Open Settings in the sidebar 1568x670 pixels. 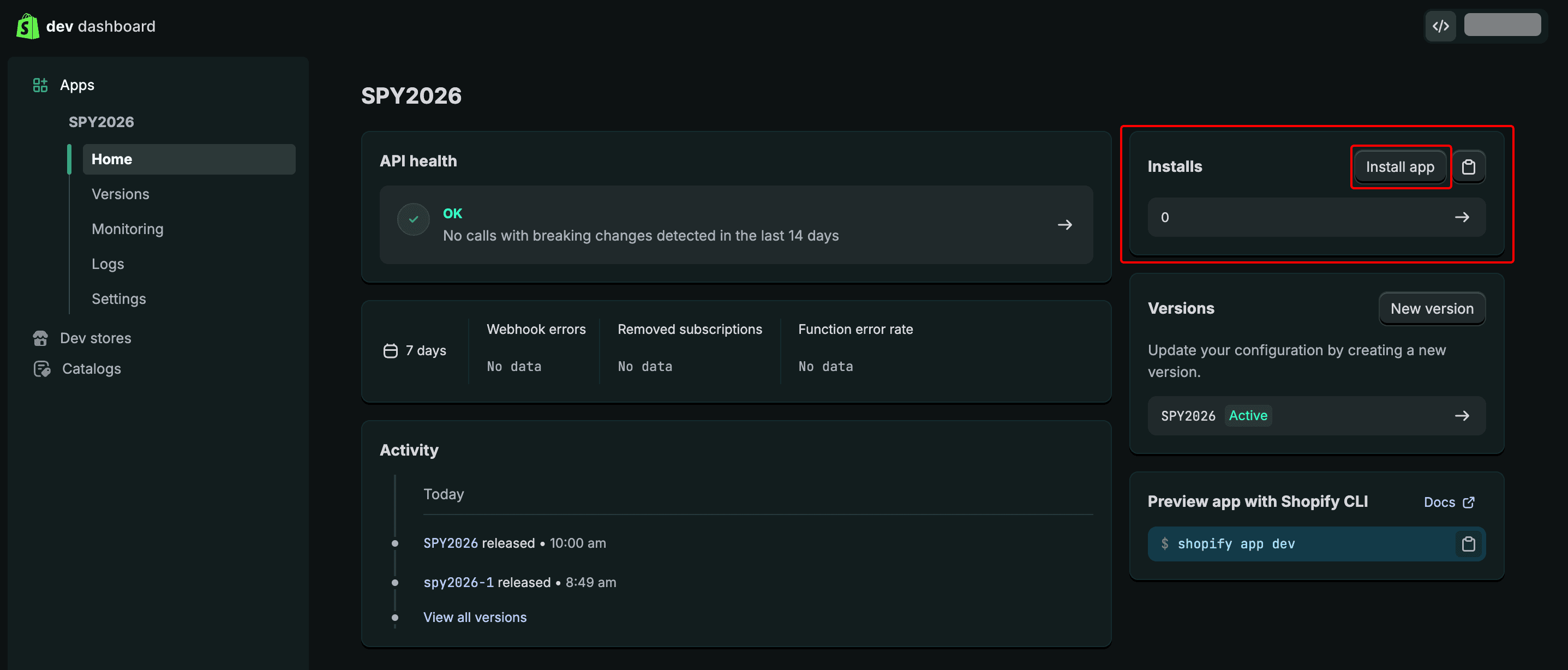[119, 299]
